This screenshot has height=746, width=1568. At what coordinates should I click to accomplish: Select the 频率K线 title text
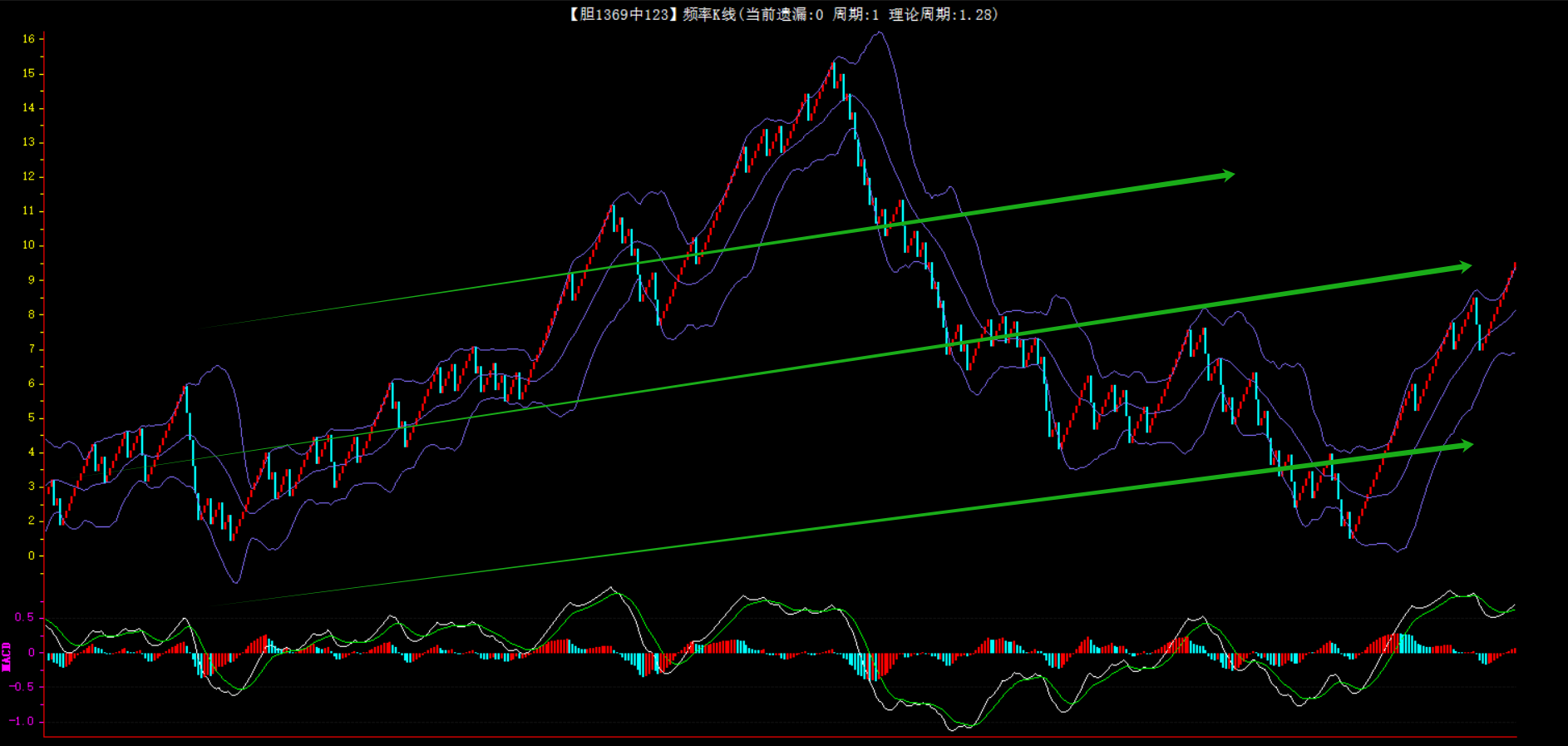(x=708, y=14)
